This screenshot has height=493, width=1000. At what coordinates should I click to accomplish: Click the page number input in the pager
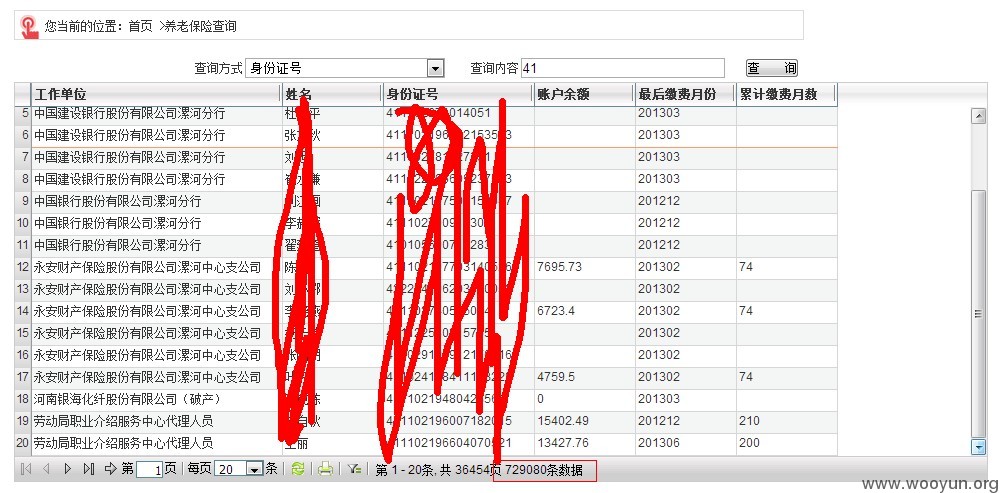(x=150, y=470)
